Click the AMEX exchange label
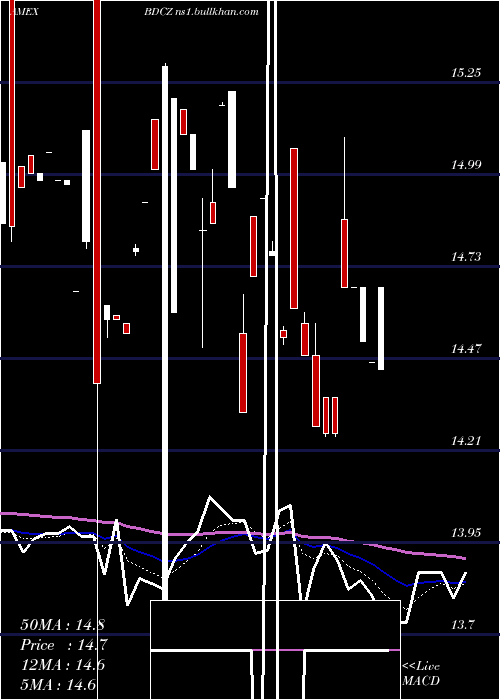The width and height of the screenshot is (500, 700). [24, 12]
